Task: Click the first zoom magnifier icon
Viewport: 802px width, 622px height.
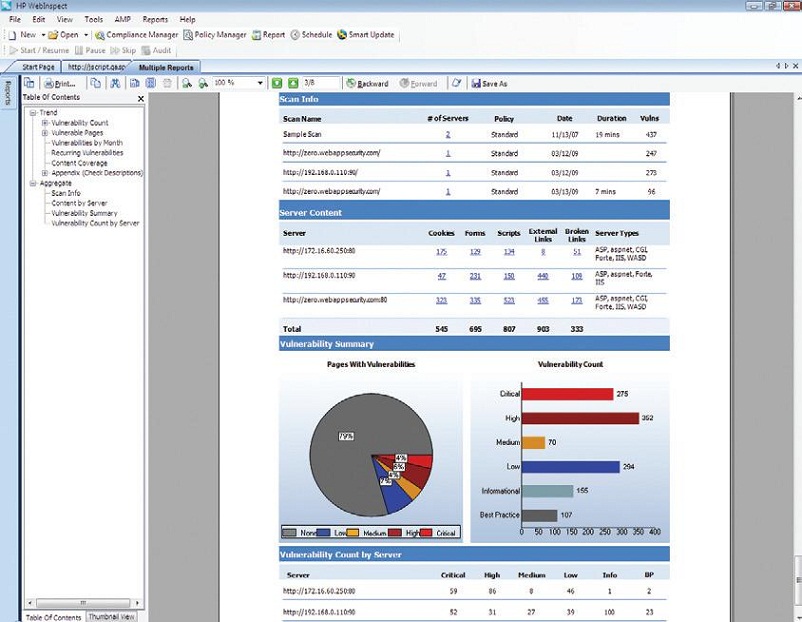Action: tap(187, 83)
